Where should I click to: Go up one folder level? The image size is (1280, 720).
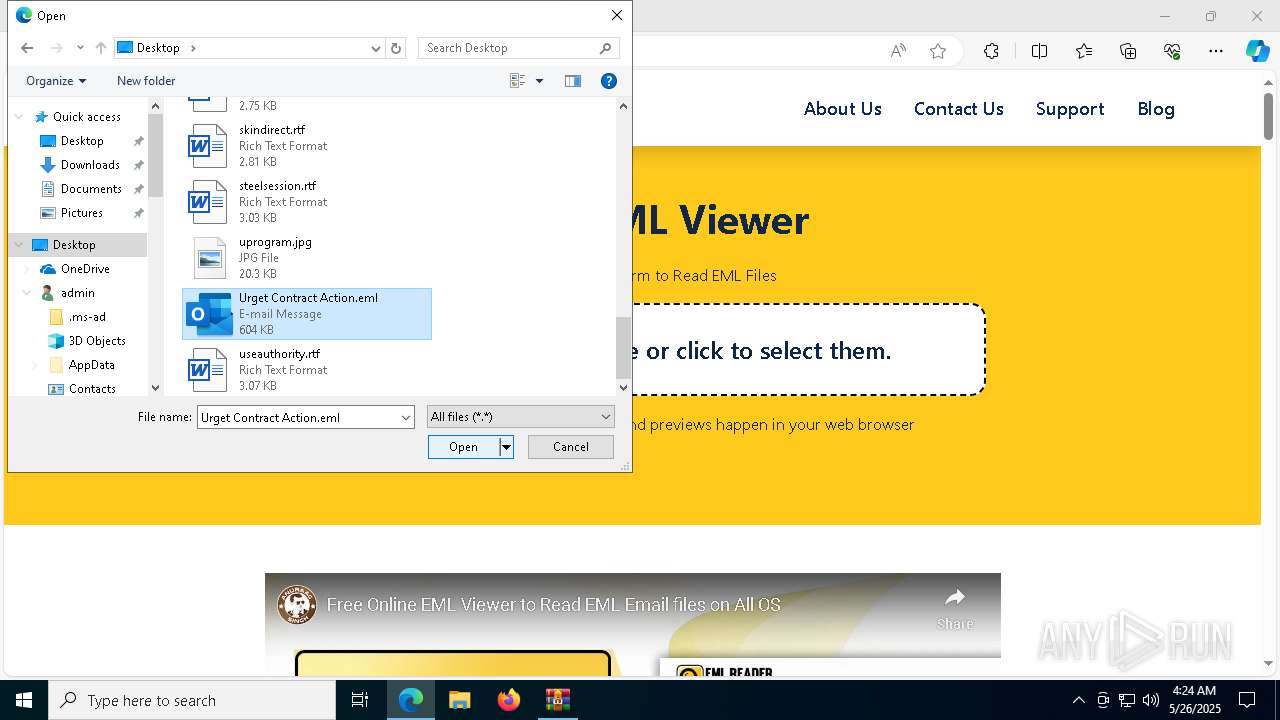101,48
